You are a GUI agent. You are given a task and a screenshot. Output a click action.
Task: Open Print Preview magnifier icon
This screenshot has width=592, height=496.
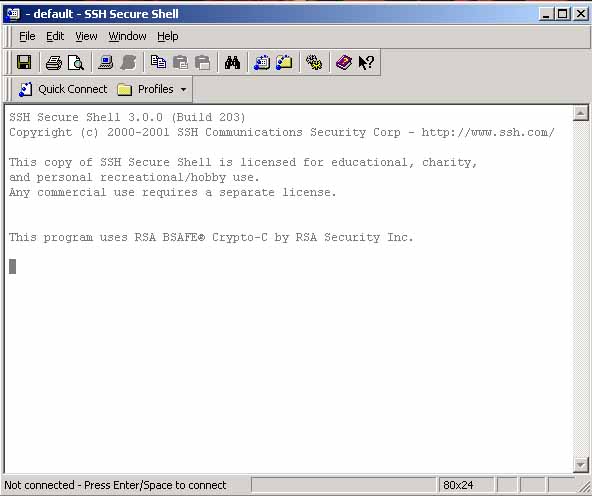[76, 62]
